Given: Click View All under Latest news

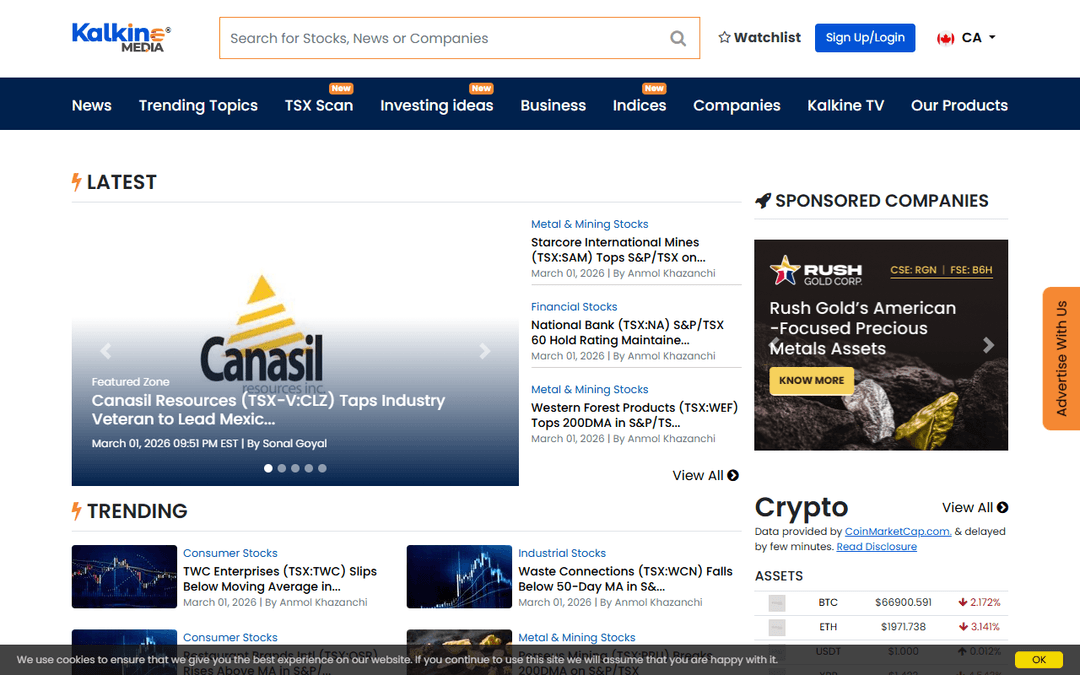Looking at the screenshot, I should (x=705, y=475).
